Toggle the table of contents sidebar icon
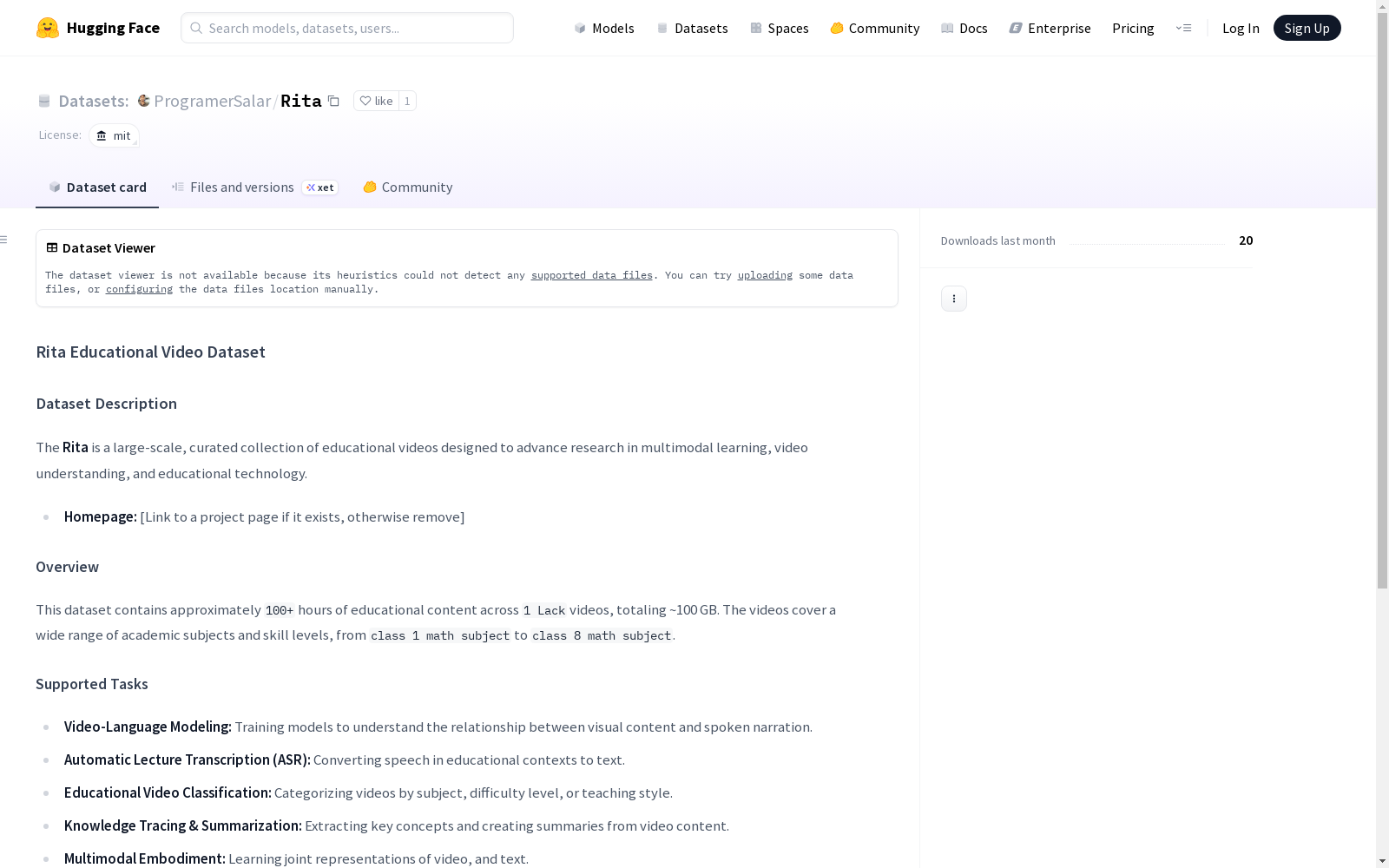This screenshot has height=868, width=1389. 4,240
